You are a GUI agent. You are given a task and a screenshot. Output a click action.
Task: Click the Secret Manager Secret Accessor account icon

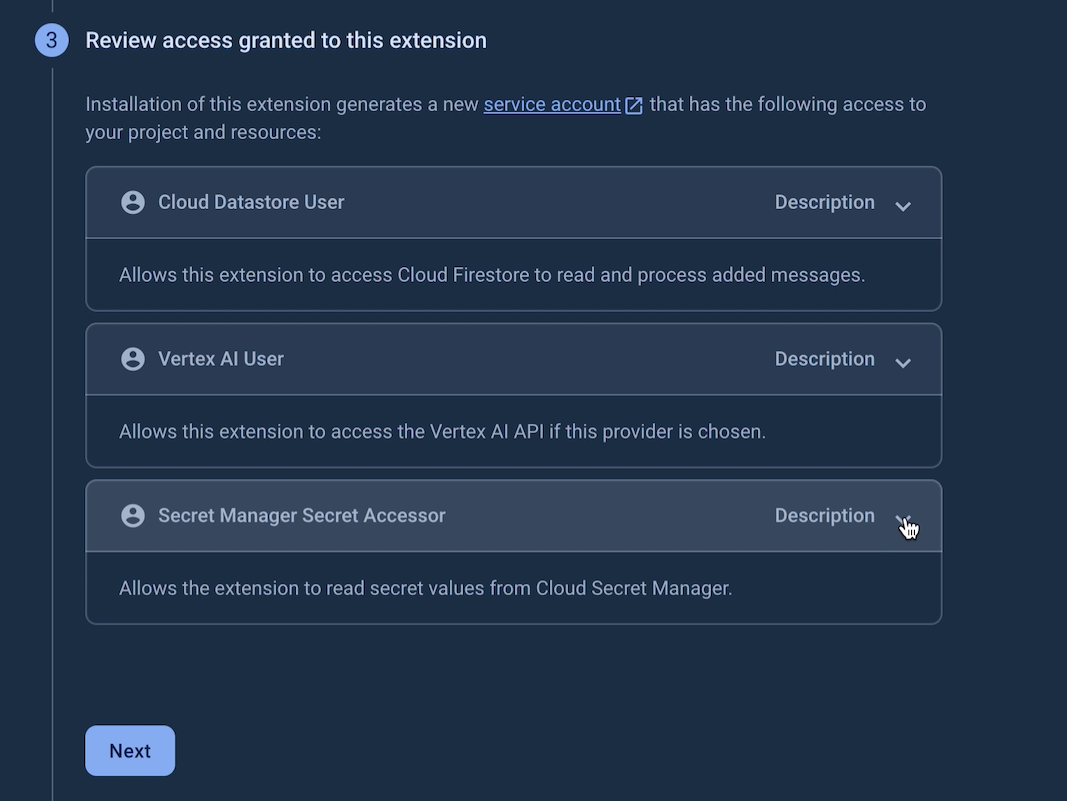(x=133, y=516)
